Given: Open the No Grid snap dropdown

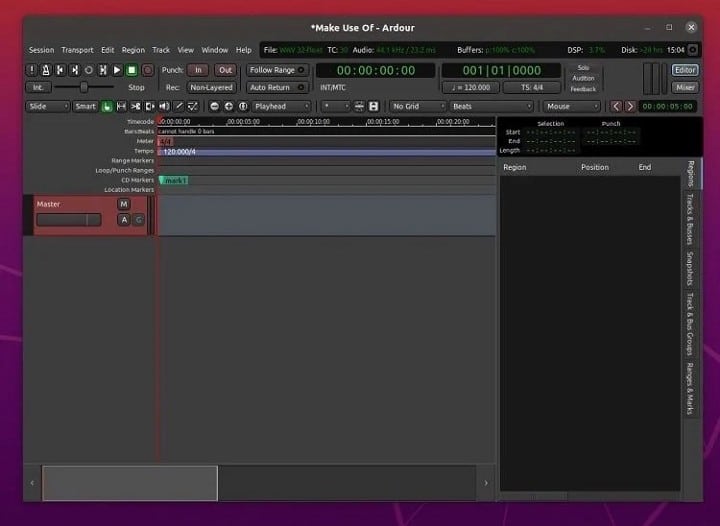Looking at the screenshot, I should [416, 106].
